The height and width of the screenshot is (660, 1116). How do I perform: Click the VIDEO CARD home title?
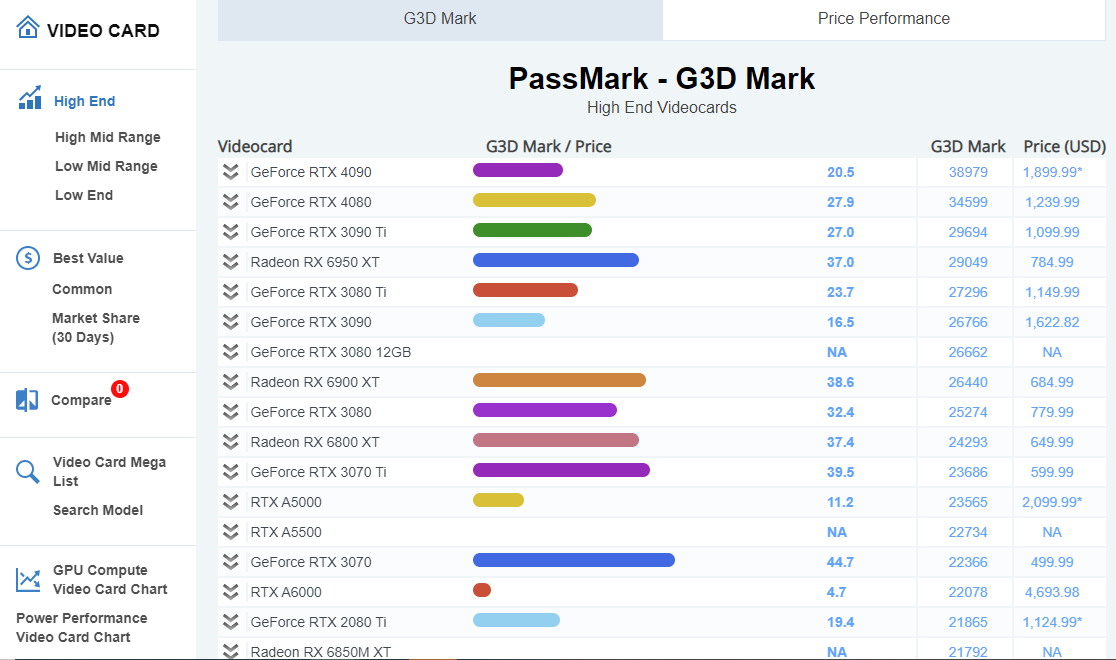coord(103,31)
